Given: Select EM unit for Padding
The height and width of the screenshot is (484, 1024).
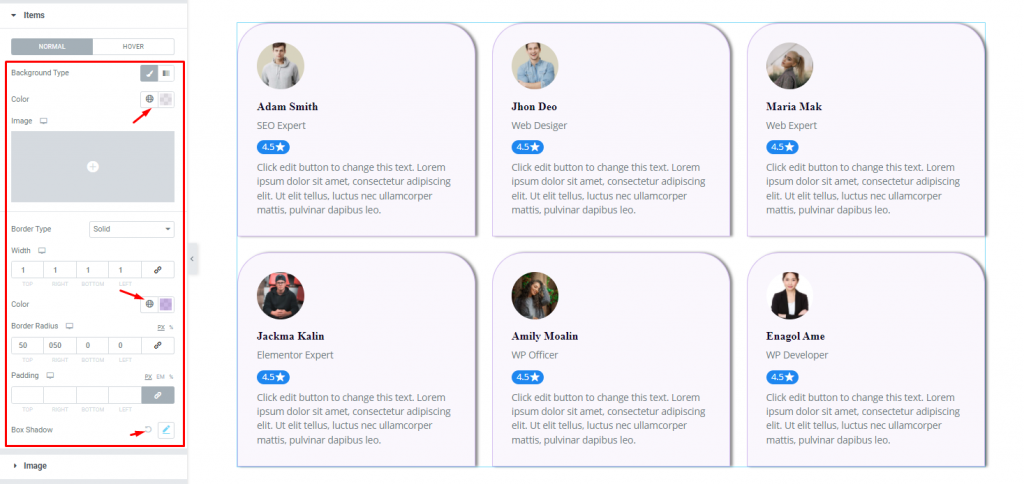Looking at the screenshot, I should click(x=161, y=377).
